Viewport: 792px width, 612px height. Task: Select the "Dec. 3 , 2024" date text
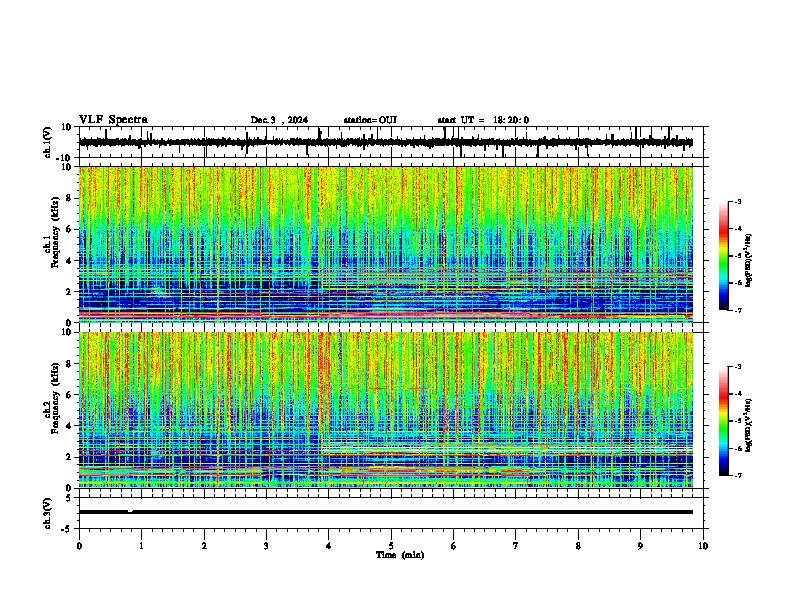click(279, 120)
